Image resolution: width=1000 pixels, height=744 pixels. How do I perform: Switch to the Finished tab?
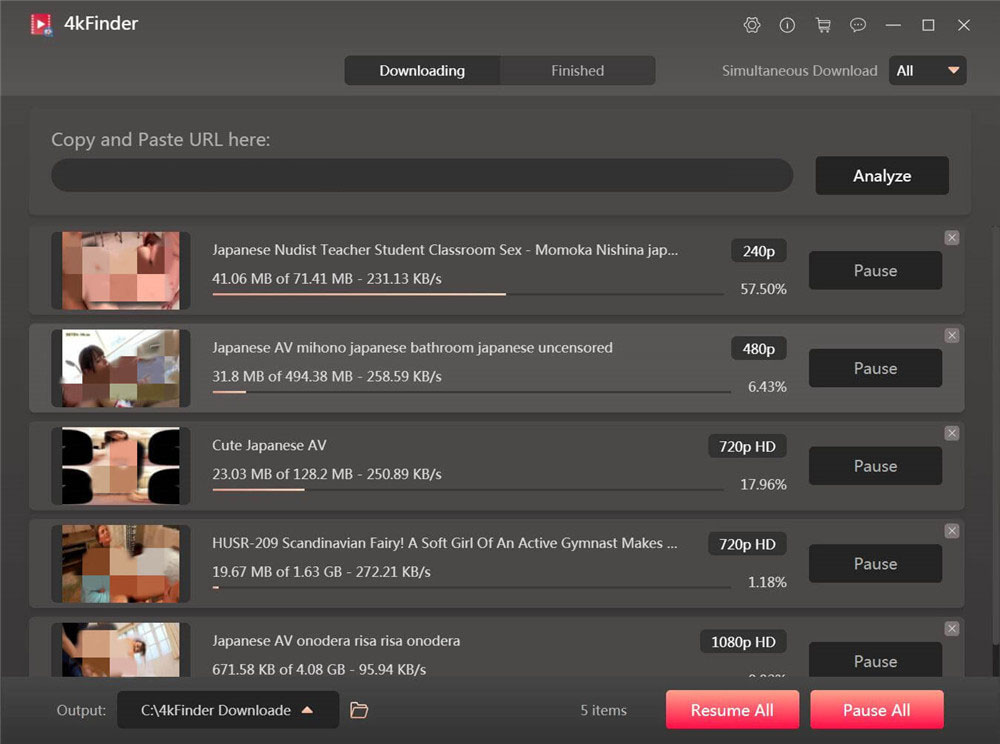[x=577, y=70]
